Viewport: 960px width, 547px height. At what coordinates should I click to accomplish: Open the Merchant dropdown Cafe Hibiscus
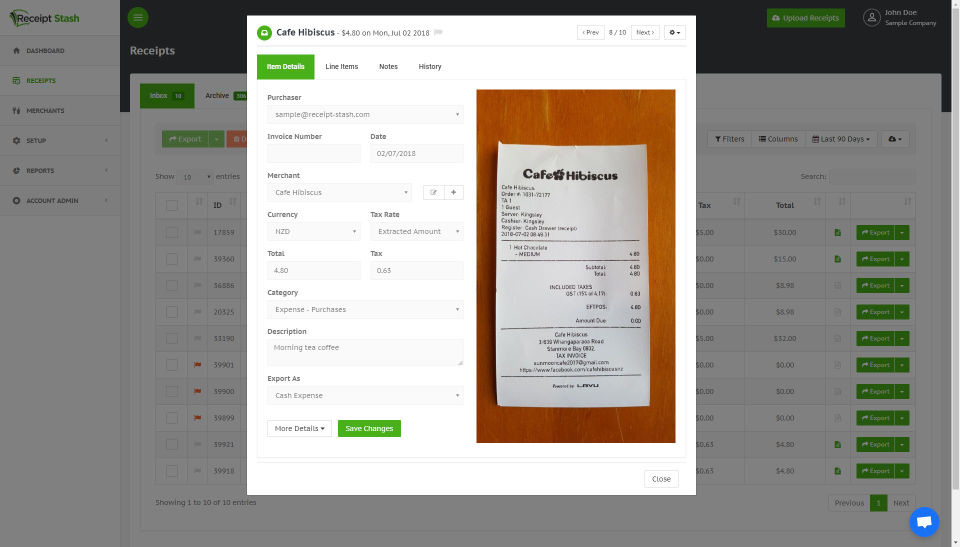tap(339, 192)
